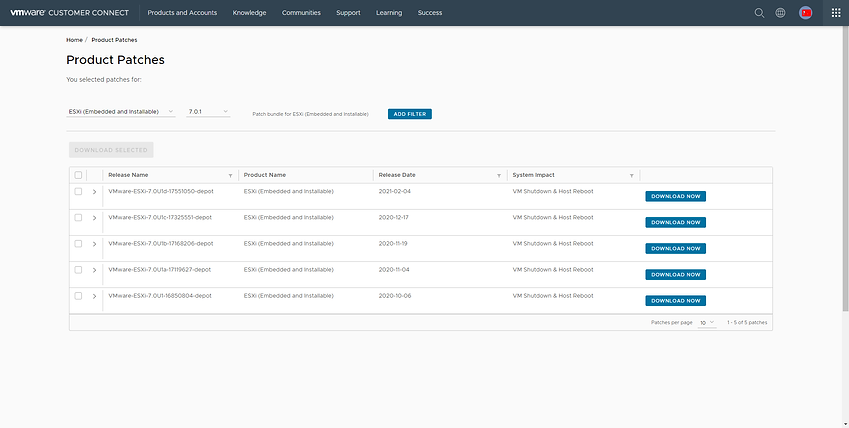This screenshot has width=849, height=428.
Task: Open the Patches per page dropdown
Action: pyautogui.click(x=707, y=322)
